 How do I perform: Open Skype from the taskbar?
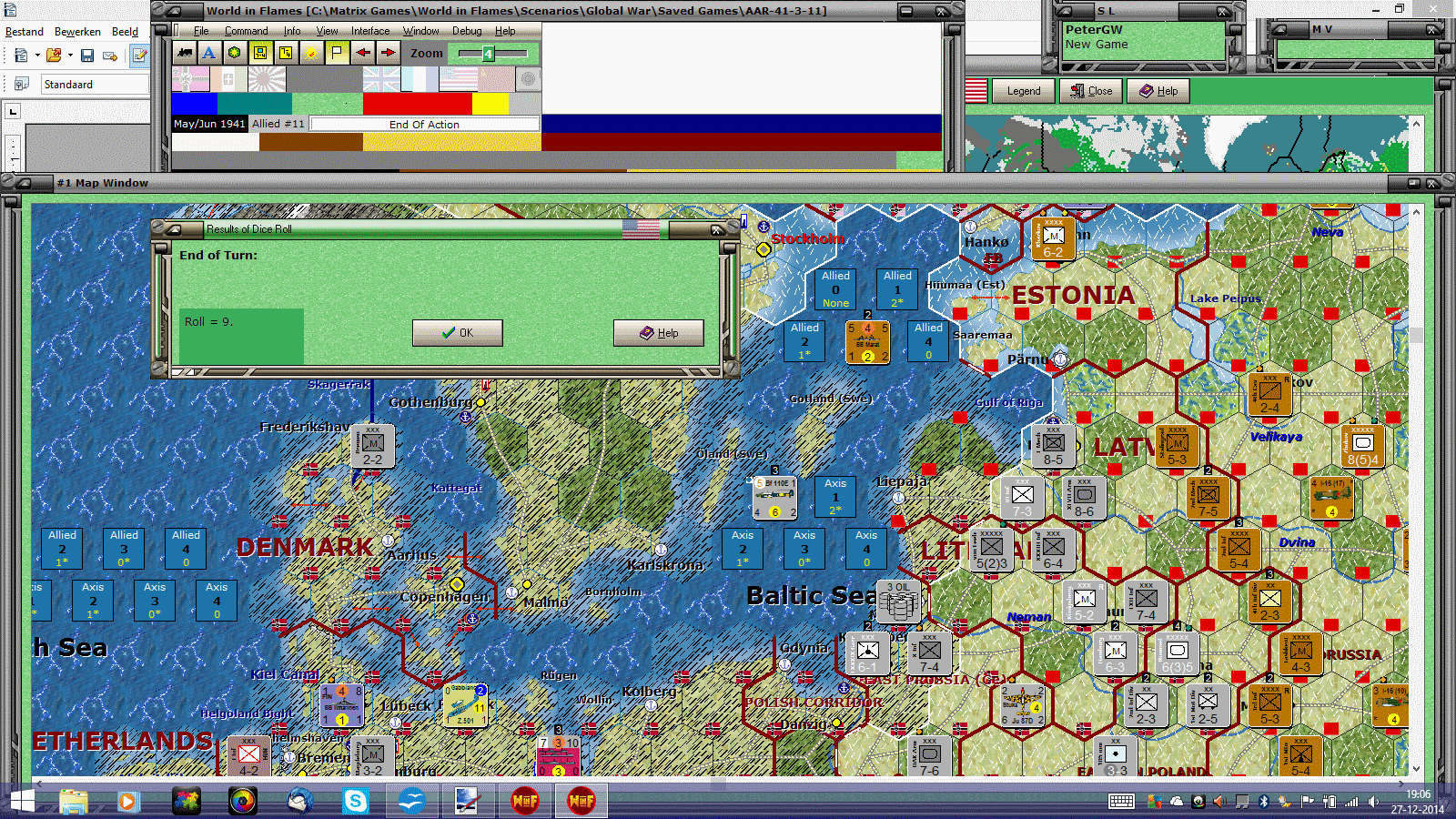[355, 801]
